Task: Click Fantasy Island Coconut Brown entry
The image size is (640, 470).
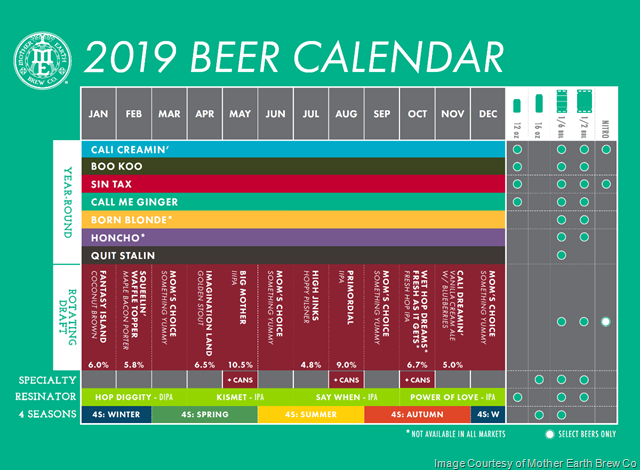Action: pos(99,317)
